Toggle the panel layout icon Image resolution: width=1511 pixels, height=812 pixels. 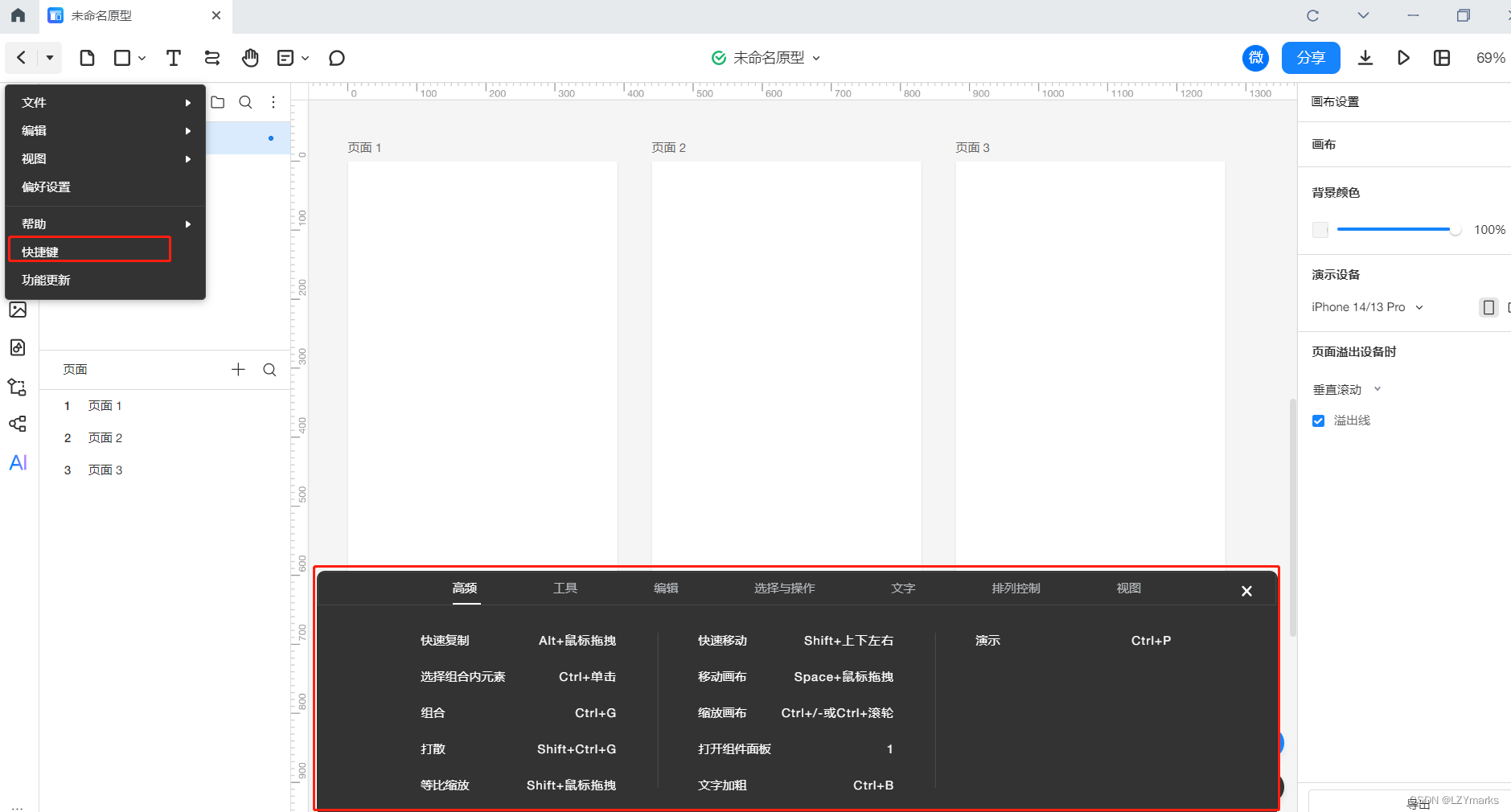click(1442, 58)
